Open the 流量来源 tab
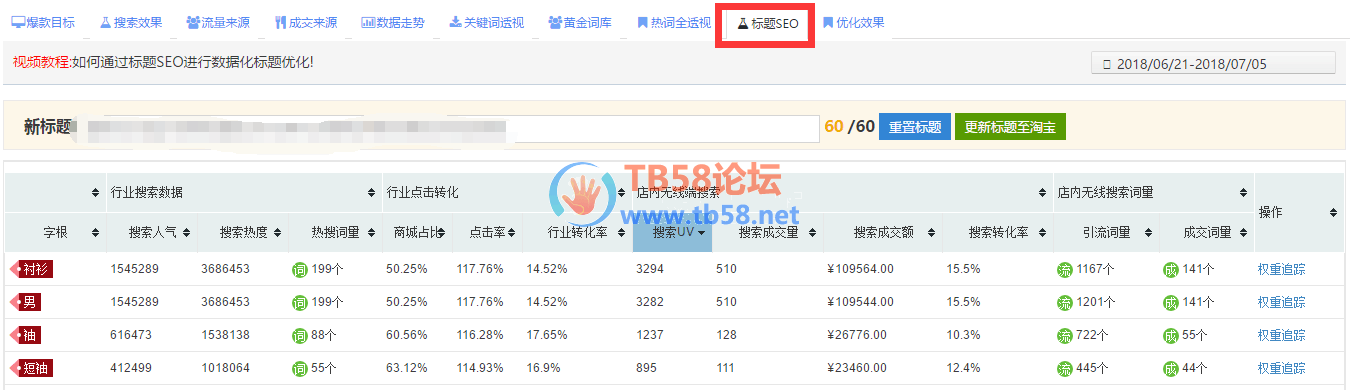Screen dimensions: 1352x390 [218, 22]
